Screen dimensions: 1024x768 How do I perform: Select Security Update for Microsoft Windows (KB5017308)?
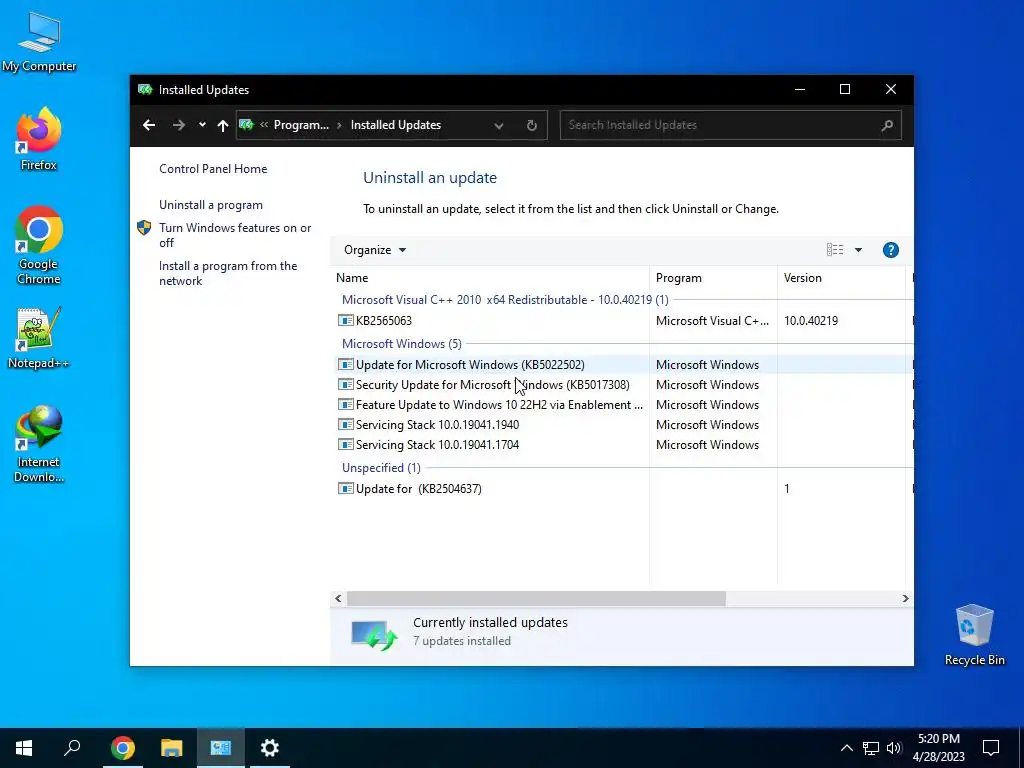tap(622, 385)
